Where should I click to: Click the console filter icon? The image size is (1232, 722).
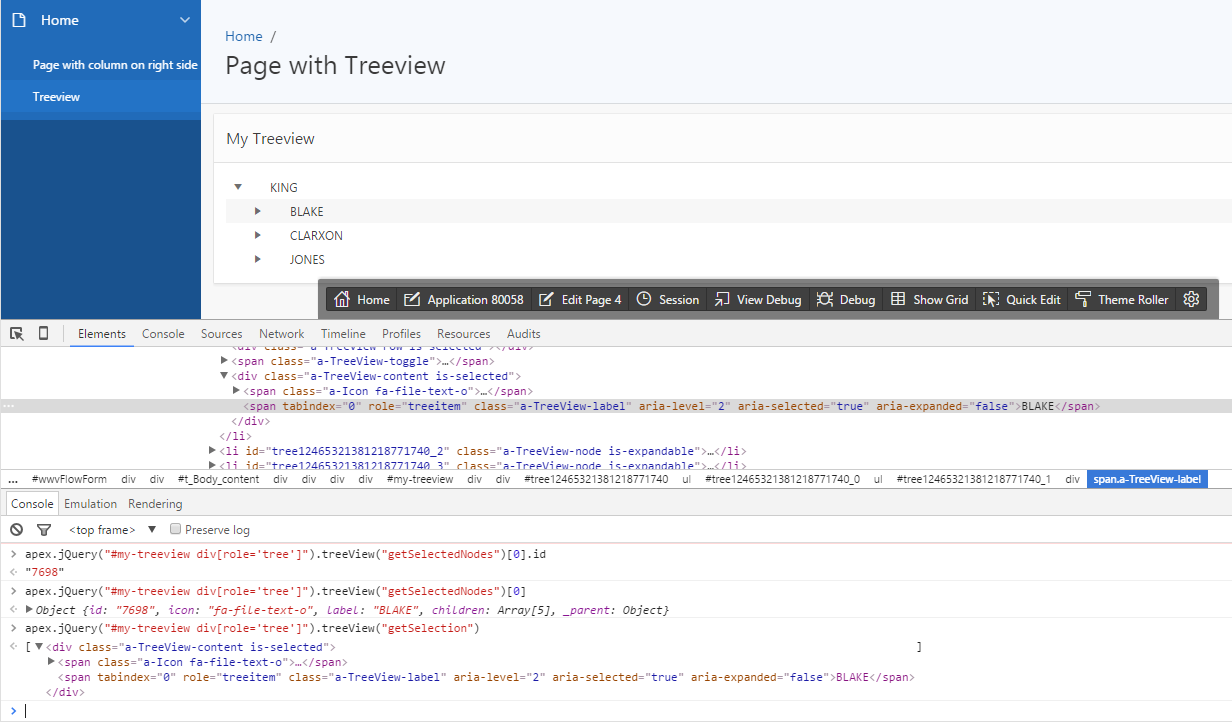click(43, 529)
